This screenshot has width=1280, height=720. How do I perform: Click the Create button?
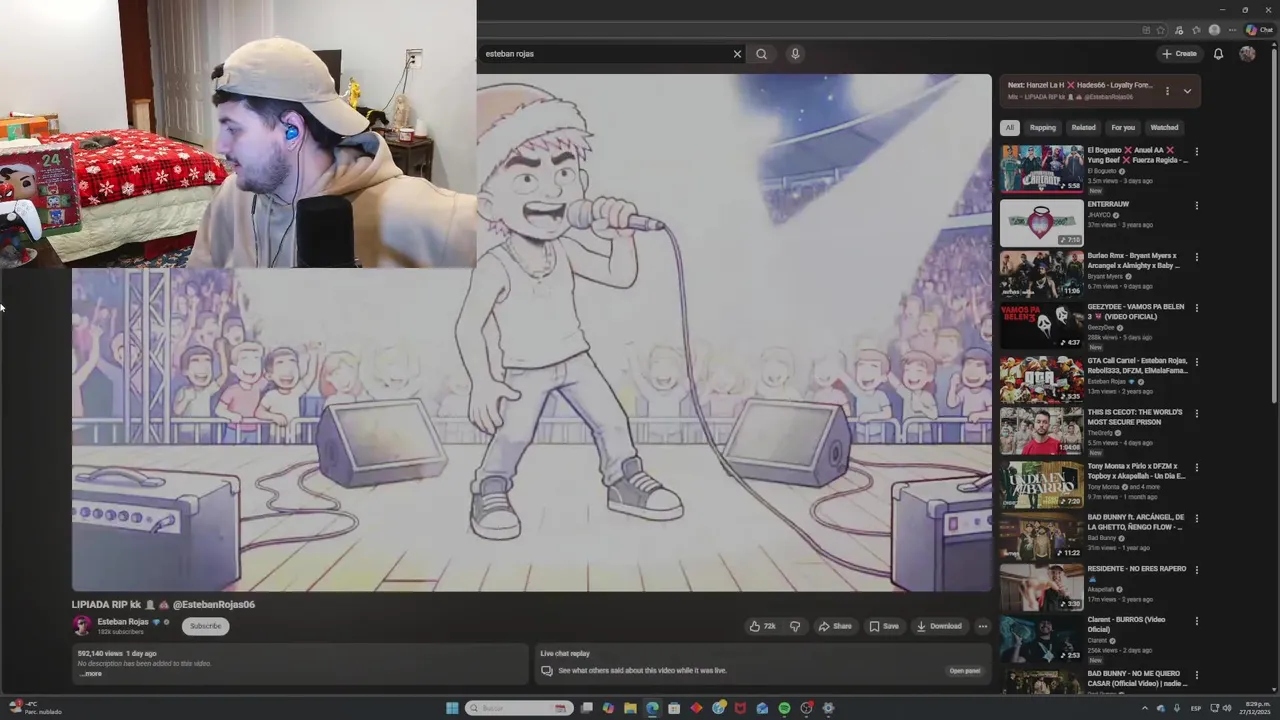coord(1179,54)
